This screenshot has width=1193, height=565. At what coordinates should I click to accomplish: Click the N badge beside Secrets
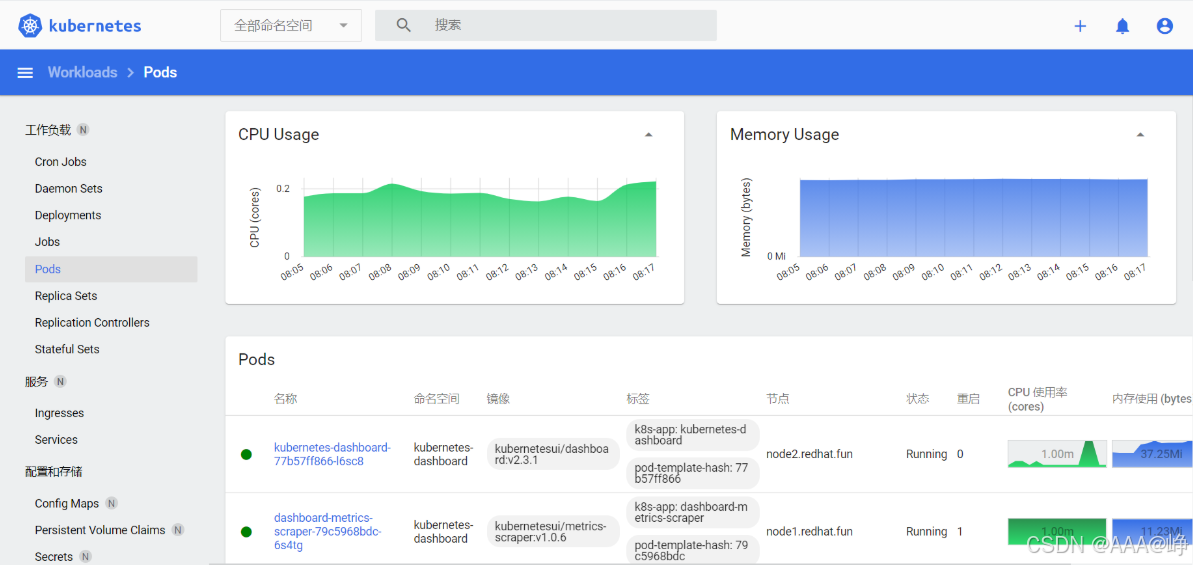(85, 557)
